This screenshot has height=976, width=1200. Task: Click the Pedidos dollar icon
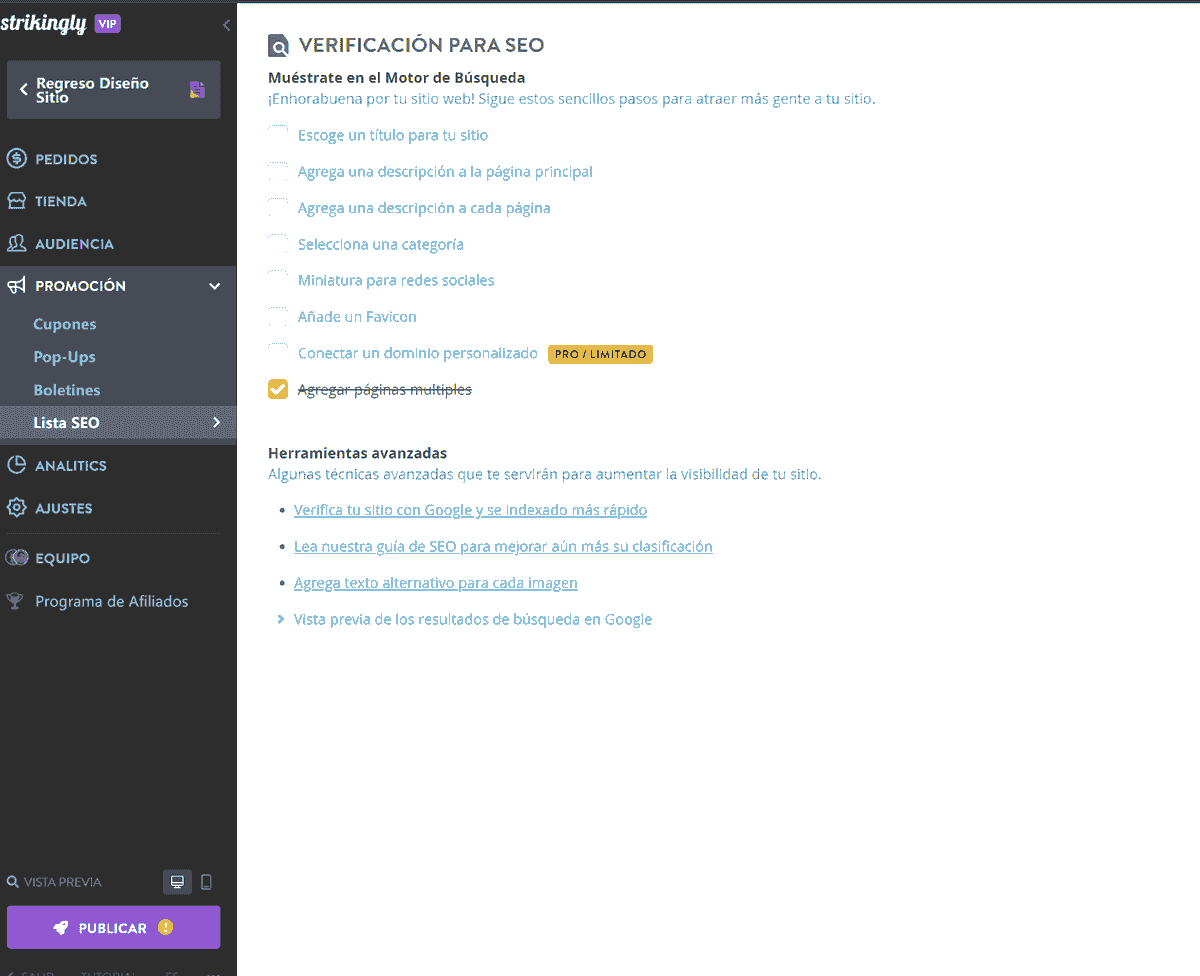tap(16, 159)
